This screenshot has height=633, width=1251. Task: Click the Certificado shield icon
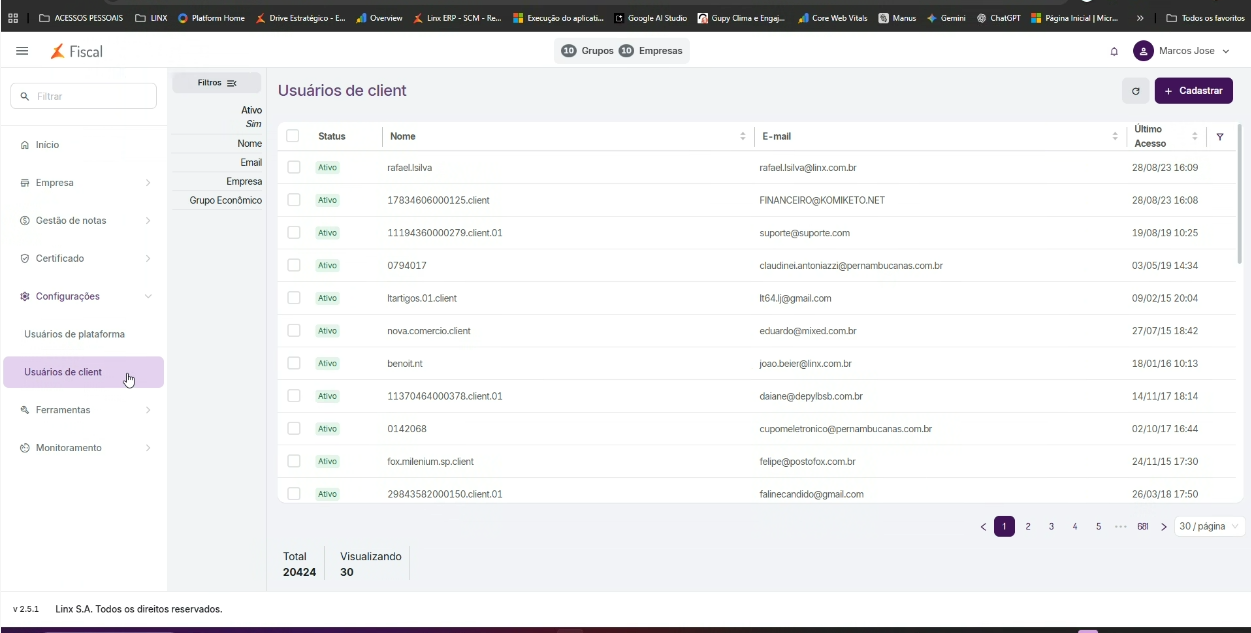25,259
